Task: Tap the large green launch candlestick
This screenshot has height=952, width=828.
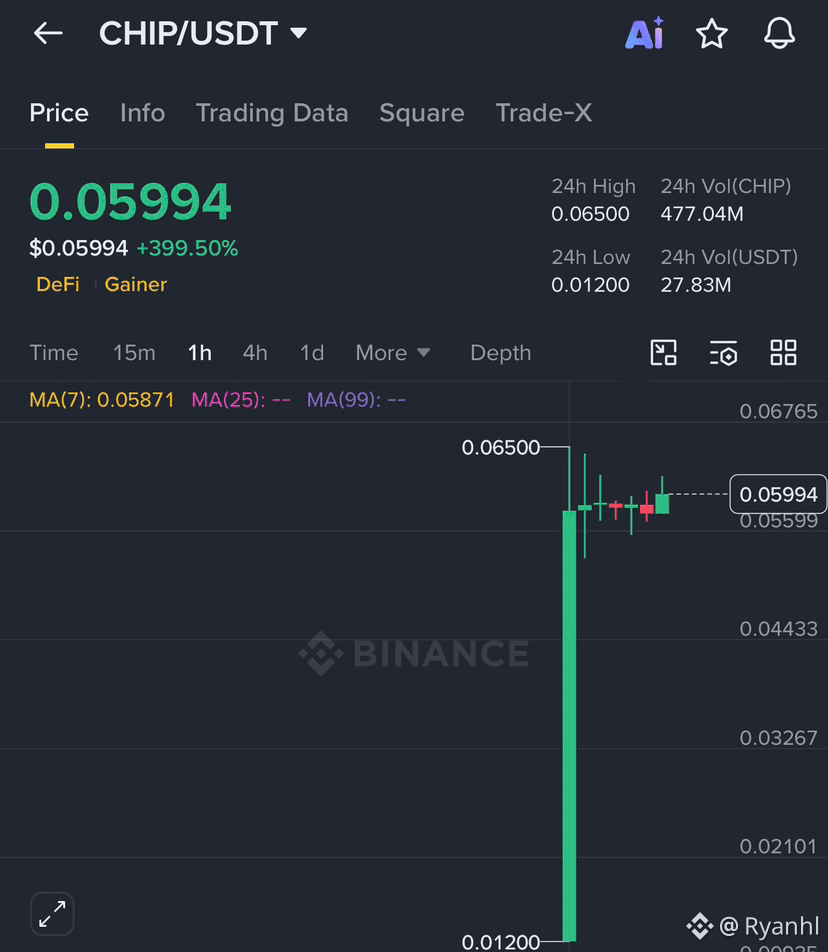Action: coord(569,726)
